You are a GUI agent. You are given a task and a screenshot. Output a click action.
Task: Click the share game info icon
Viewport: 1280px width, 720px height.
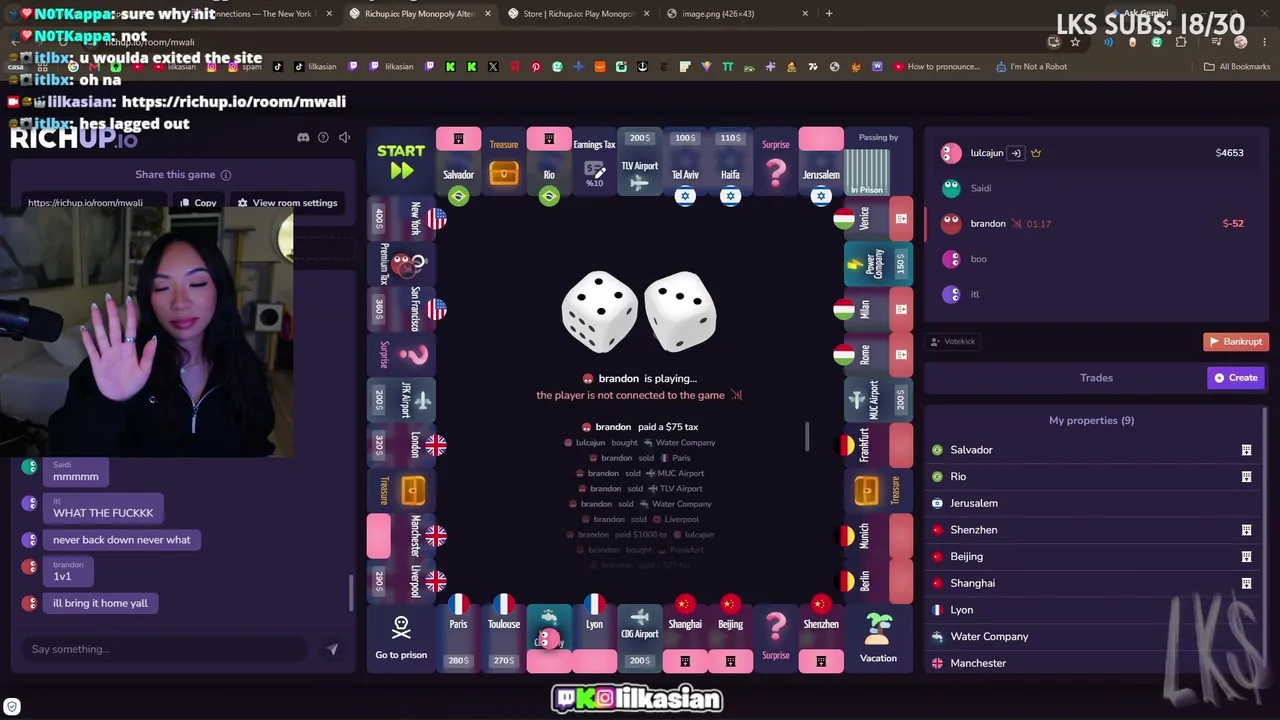tap(226, 175)
